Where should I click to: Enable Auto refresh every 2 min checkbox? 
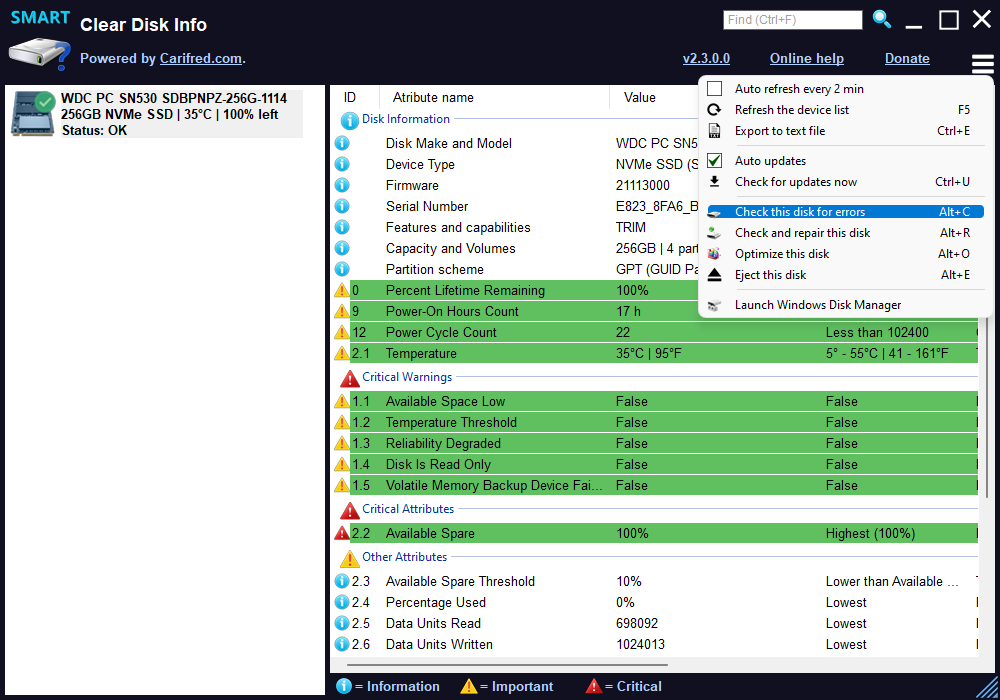tap(714, 89)
